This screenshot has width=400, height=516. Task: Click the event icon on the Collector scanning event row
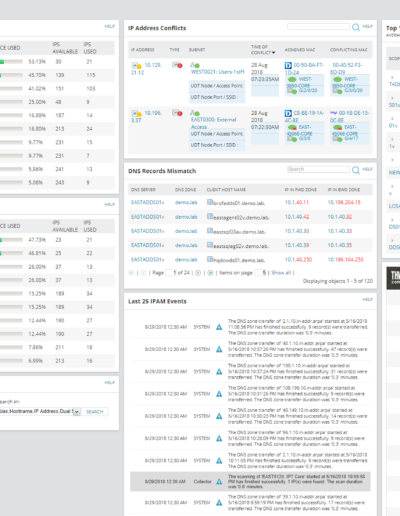tap(219, 482)
